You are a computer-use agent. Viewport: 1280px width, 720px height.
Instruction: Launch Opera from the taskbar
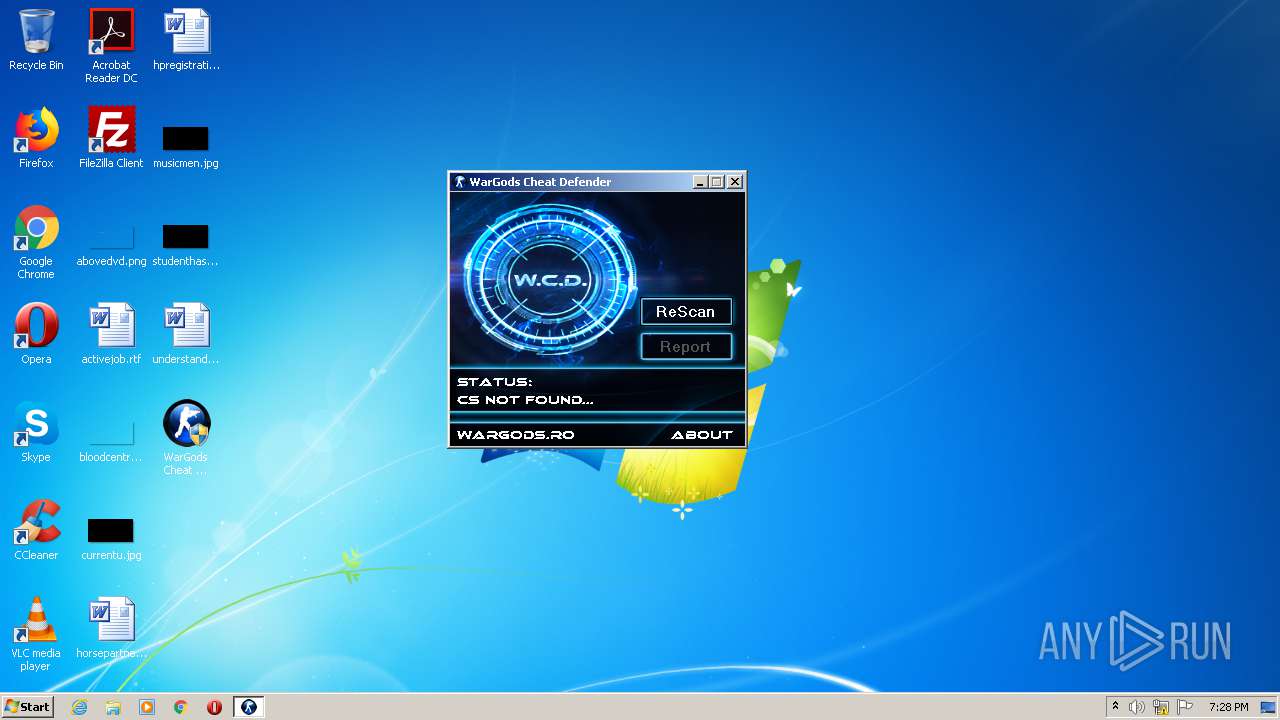(214, 707)
